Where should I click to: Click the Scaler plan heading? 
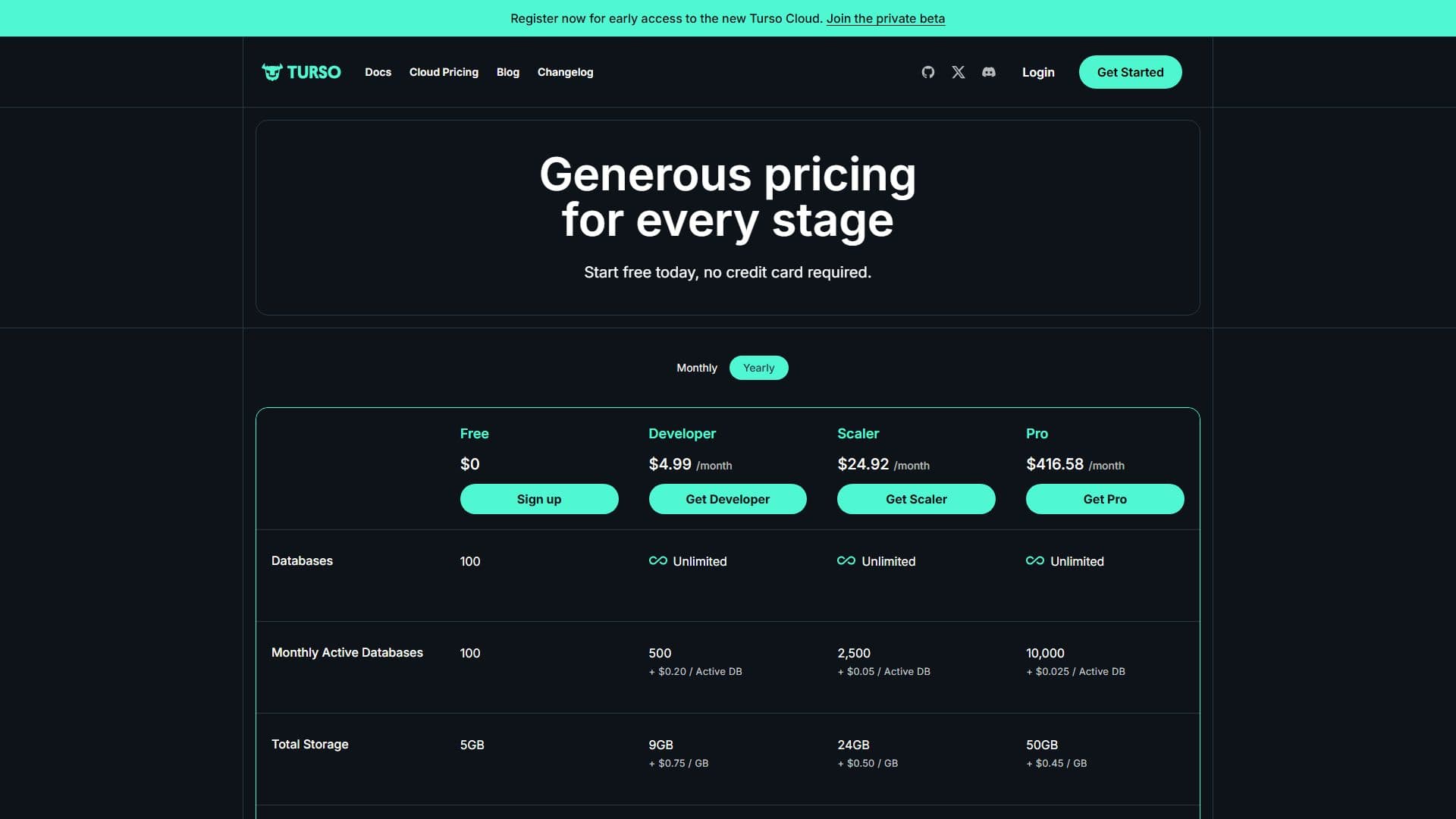coord(858,434)
